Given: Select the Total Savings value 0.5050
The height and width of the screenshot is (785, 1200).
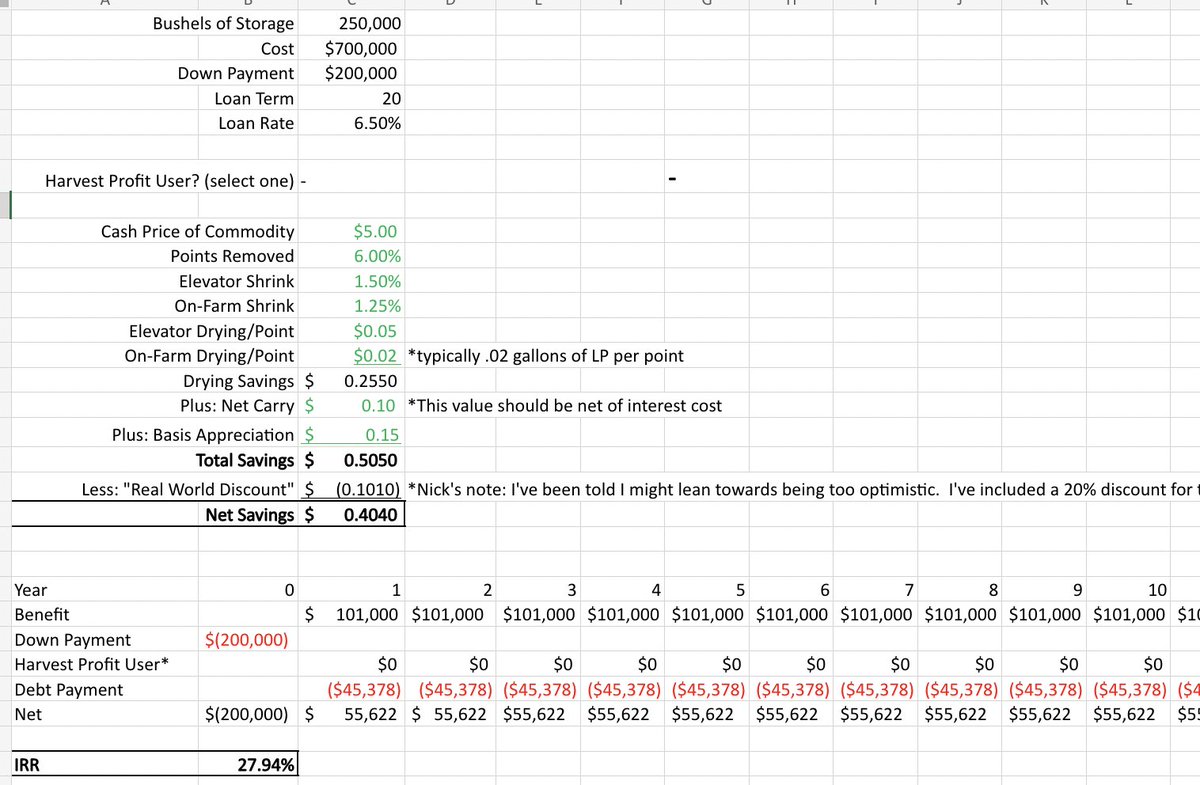Looking at the screenshot, I should tap(370, 461).
